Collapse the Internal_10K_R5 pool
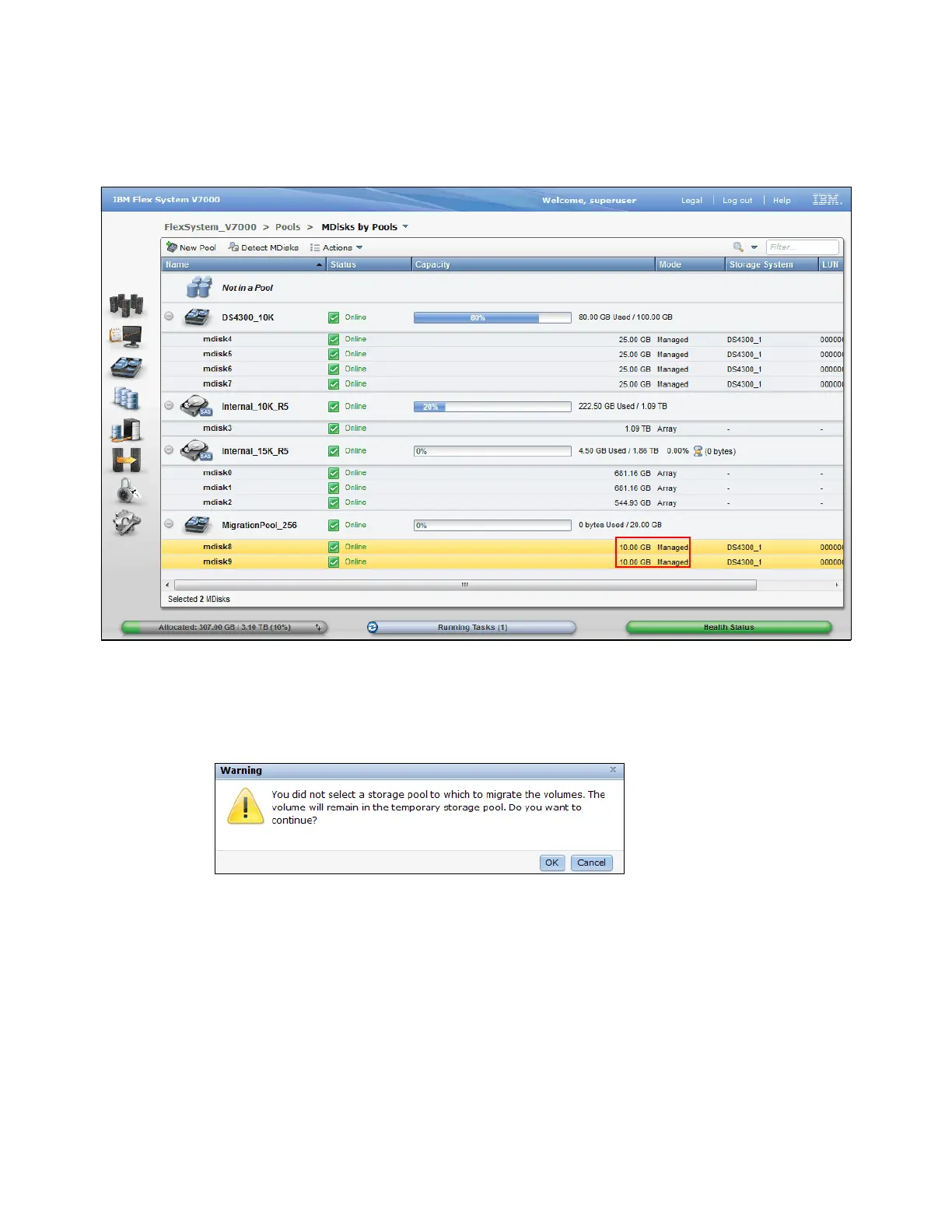 pos(169,406)
